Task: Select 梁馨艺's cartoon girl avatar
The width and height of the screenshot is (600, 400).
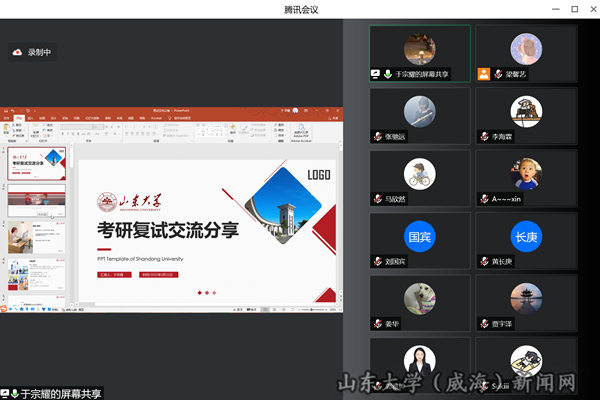Action: coord(526,49)
